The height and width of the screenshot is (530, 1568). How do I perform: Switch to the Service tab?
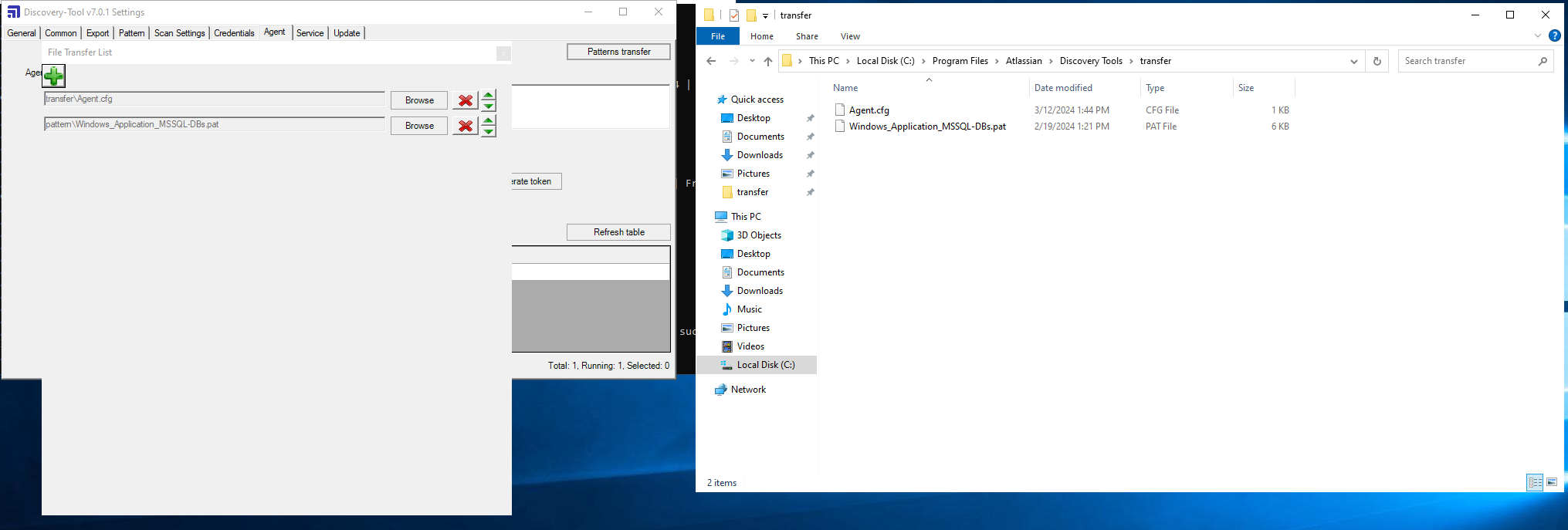pos(310,33)
